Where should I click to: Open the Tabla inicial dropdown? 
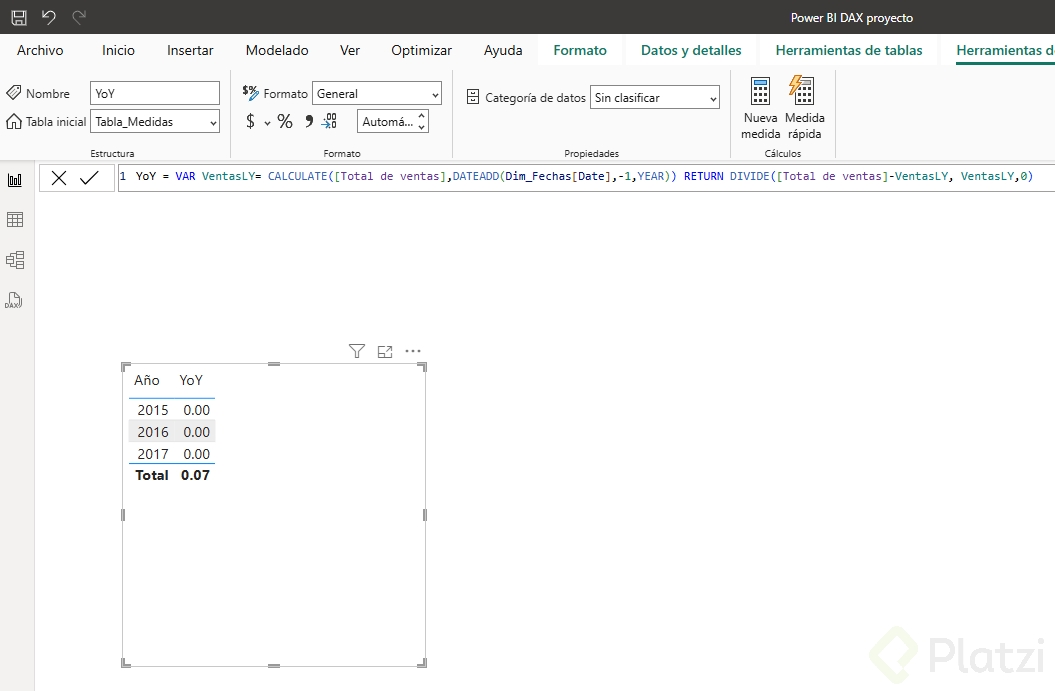[155, 122]
